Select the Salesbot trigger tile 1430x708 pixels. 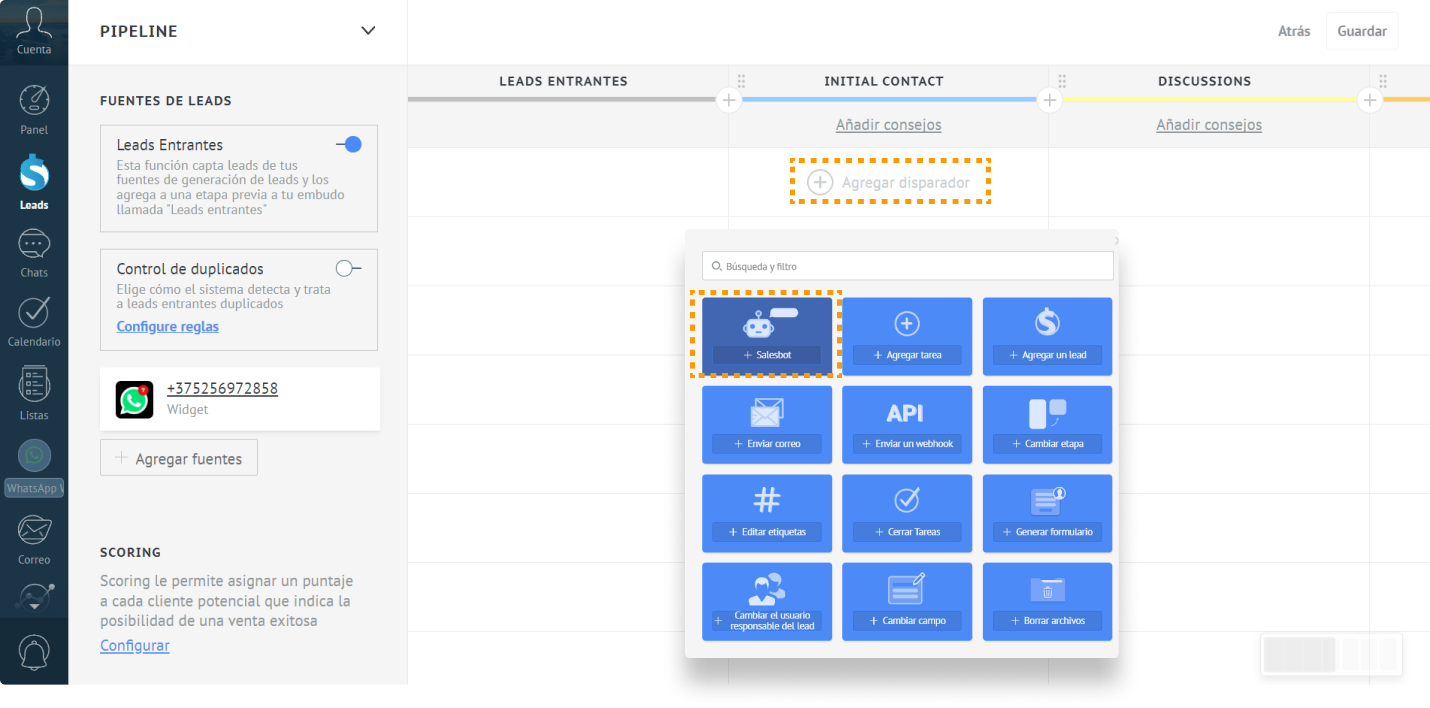[767, 335]
